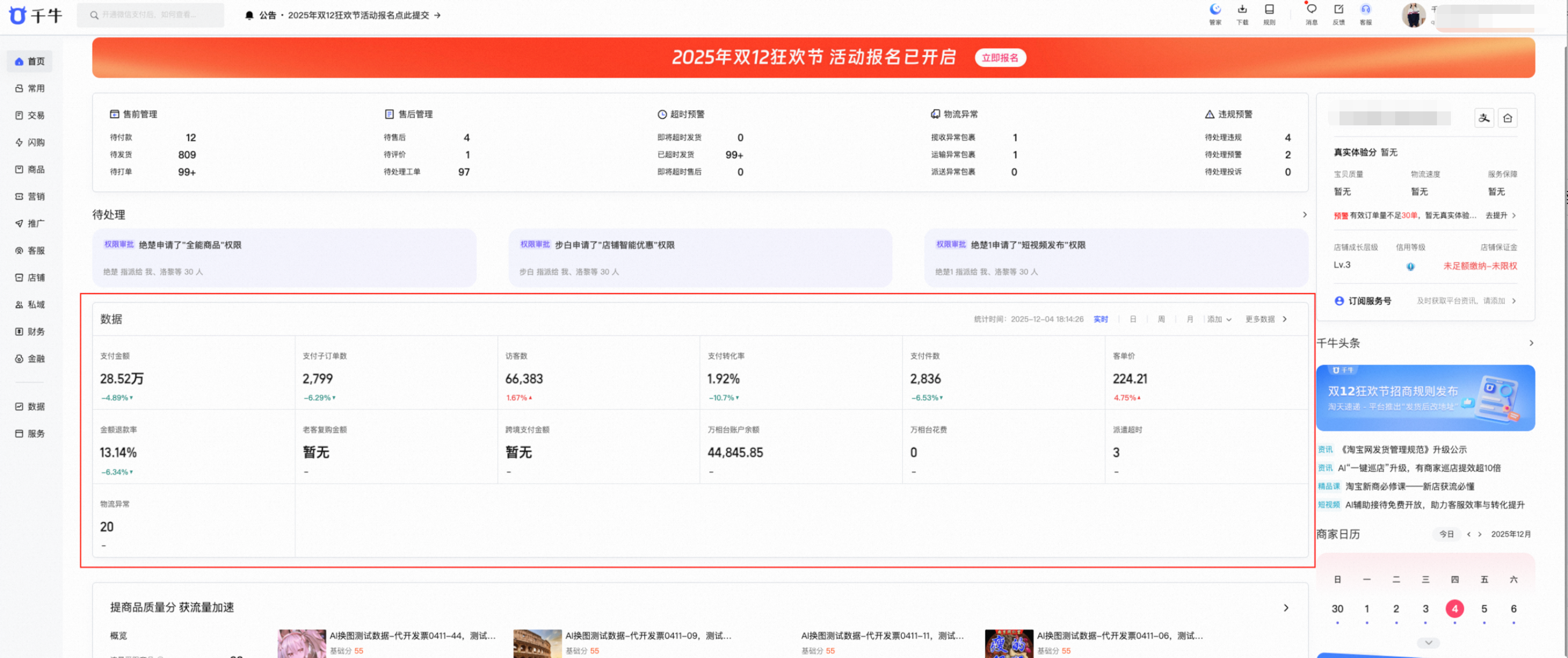Image resolution: width=1568 pixels, height=658 pixels.
Task: Select the 实时 data tab
Action: pyautogui.click(x=1101, y=319)
